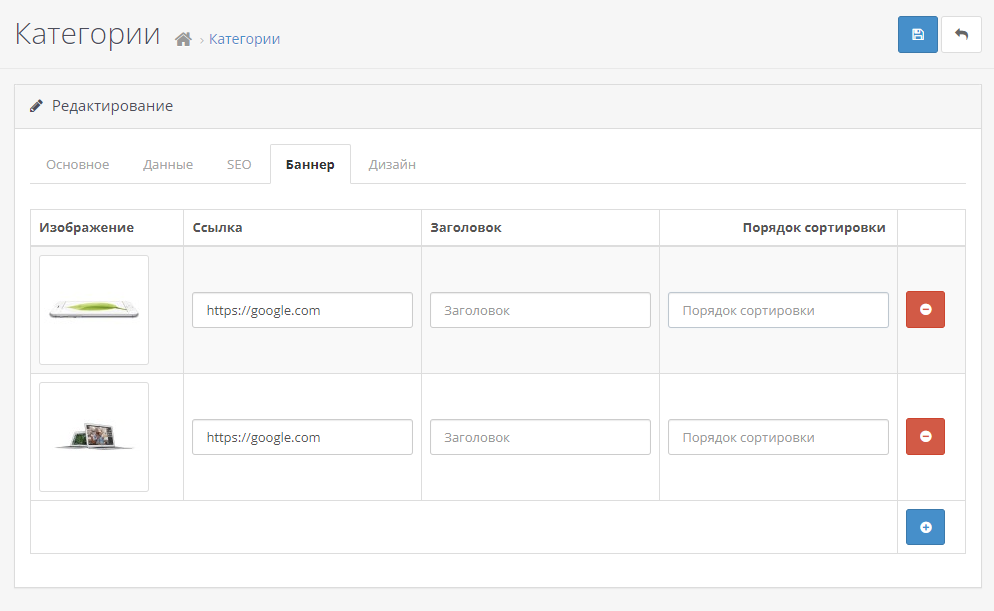Image resolution: width=994 pixels, height=611 pixels.
Task: Remove the first banner row with phone image
Action: pyautogui.click(x=925, y=309)
